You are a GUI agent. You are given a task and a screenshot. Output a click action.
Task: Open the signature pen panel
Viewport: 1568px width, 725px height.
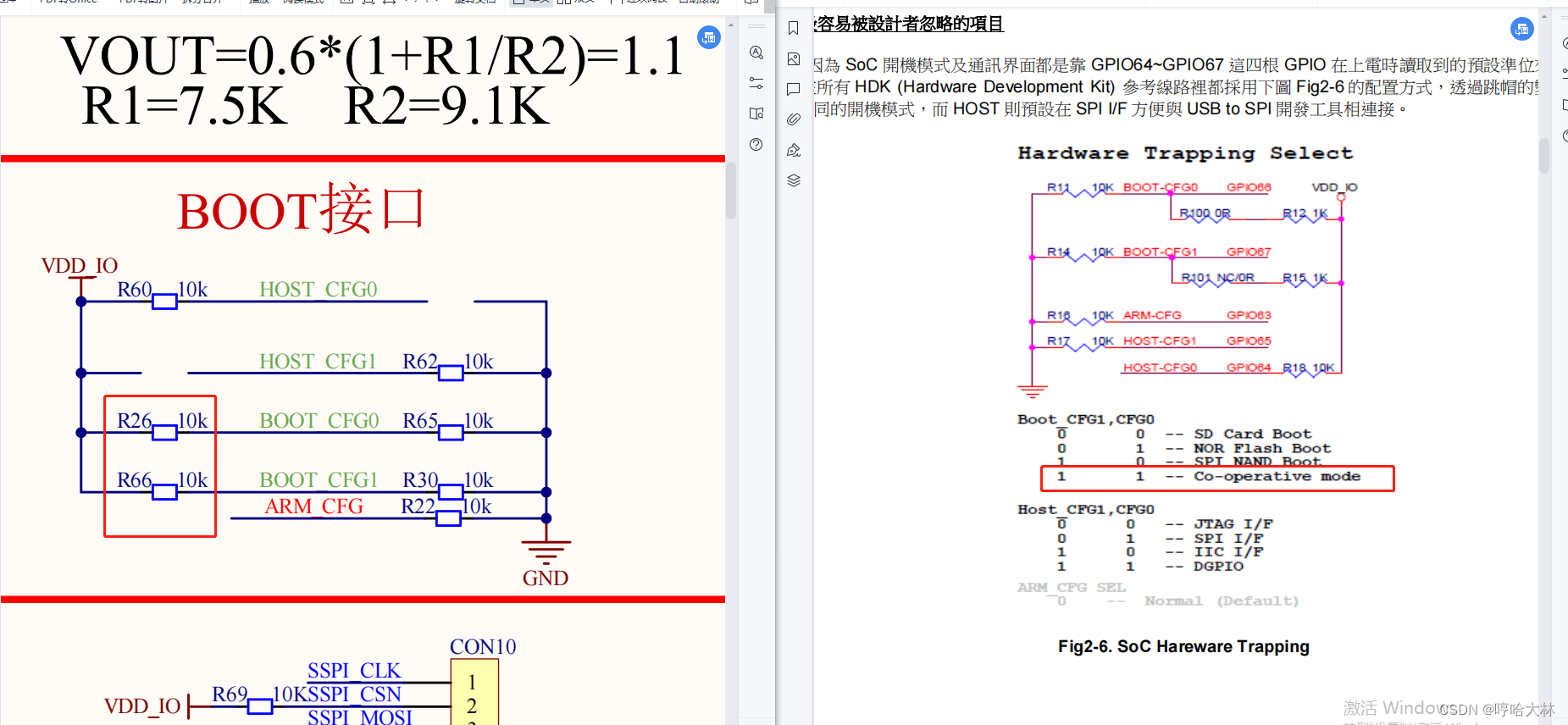click(794, 150)
